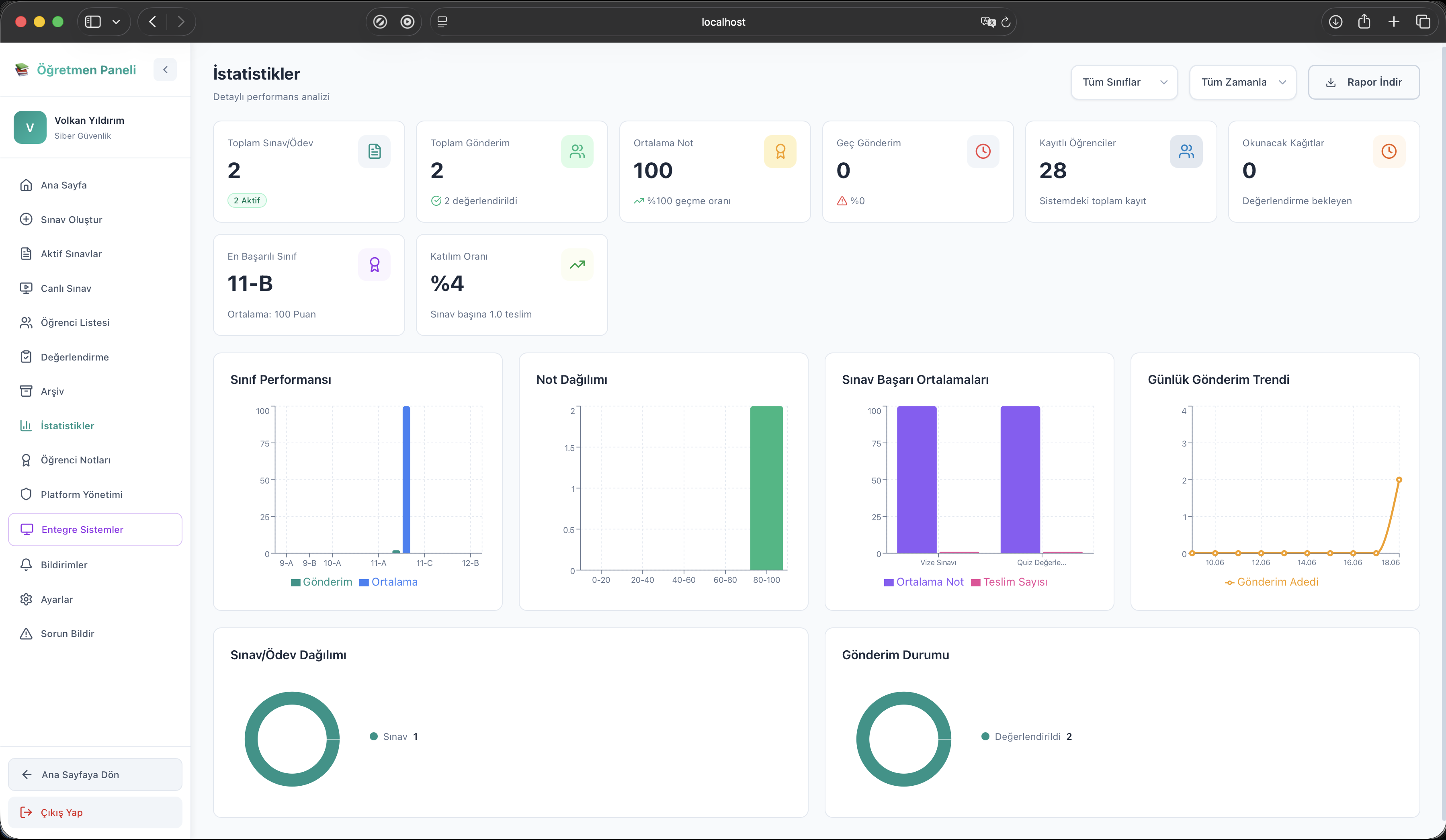The image size is (1446, 840).
Task: Reload the page in the address bar
Action: tap(1006, 22)
